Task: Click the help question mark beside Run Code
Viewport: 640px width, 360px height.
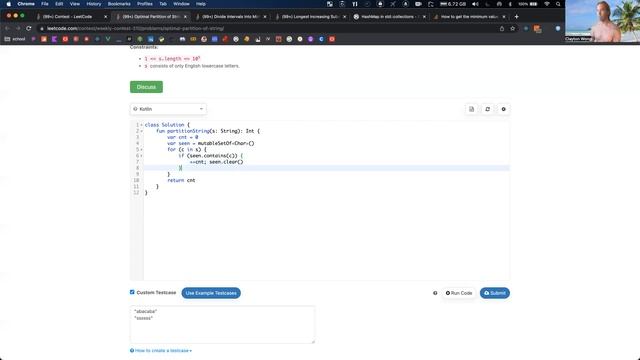Action: pos(435,293)
